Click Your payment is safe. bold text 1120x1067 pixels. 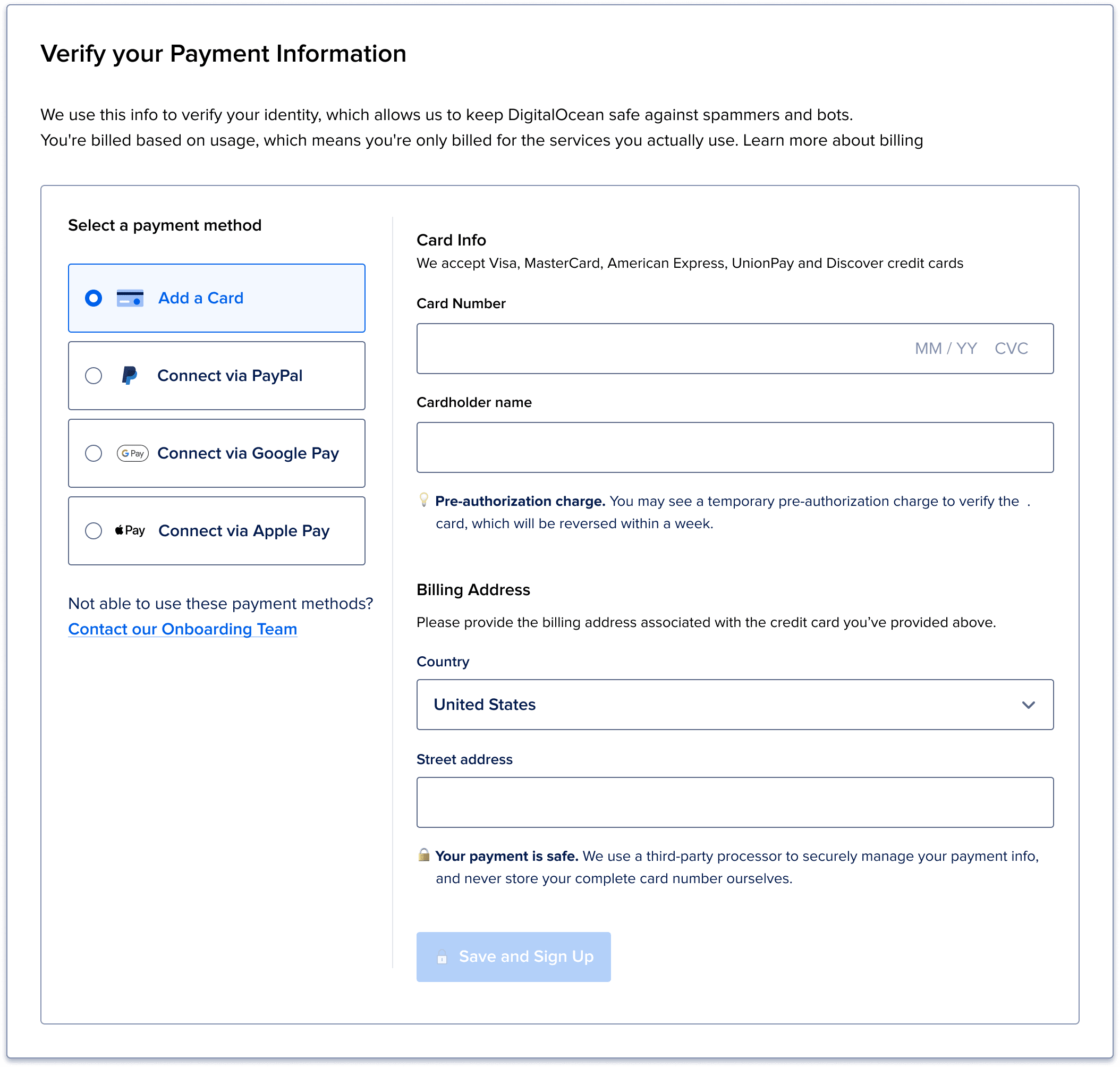507,856
